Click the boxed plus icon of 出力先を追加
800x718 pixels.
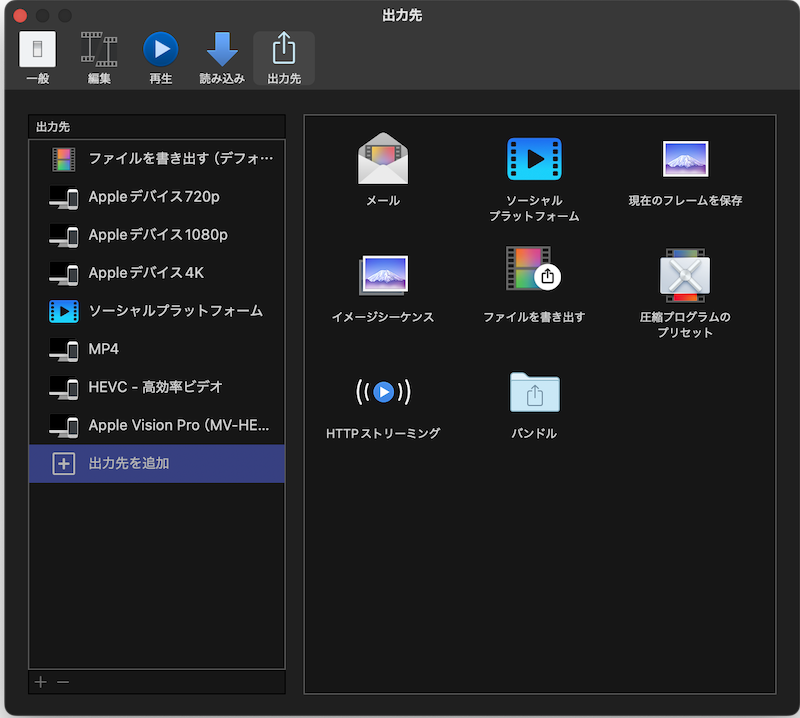(x=64, y=464)
